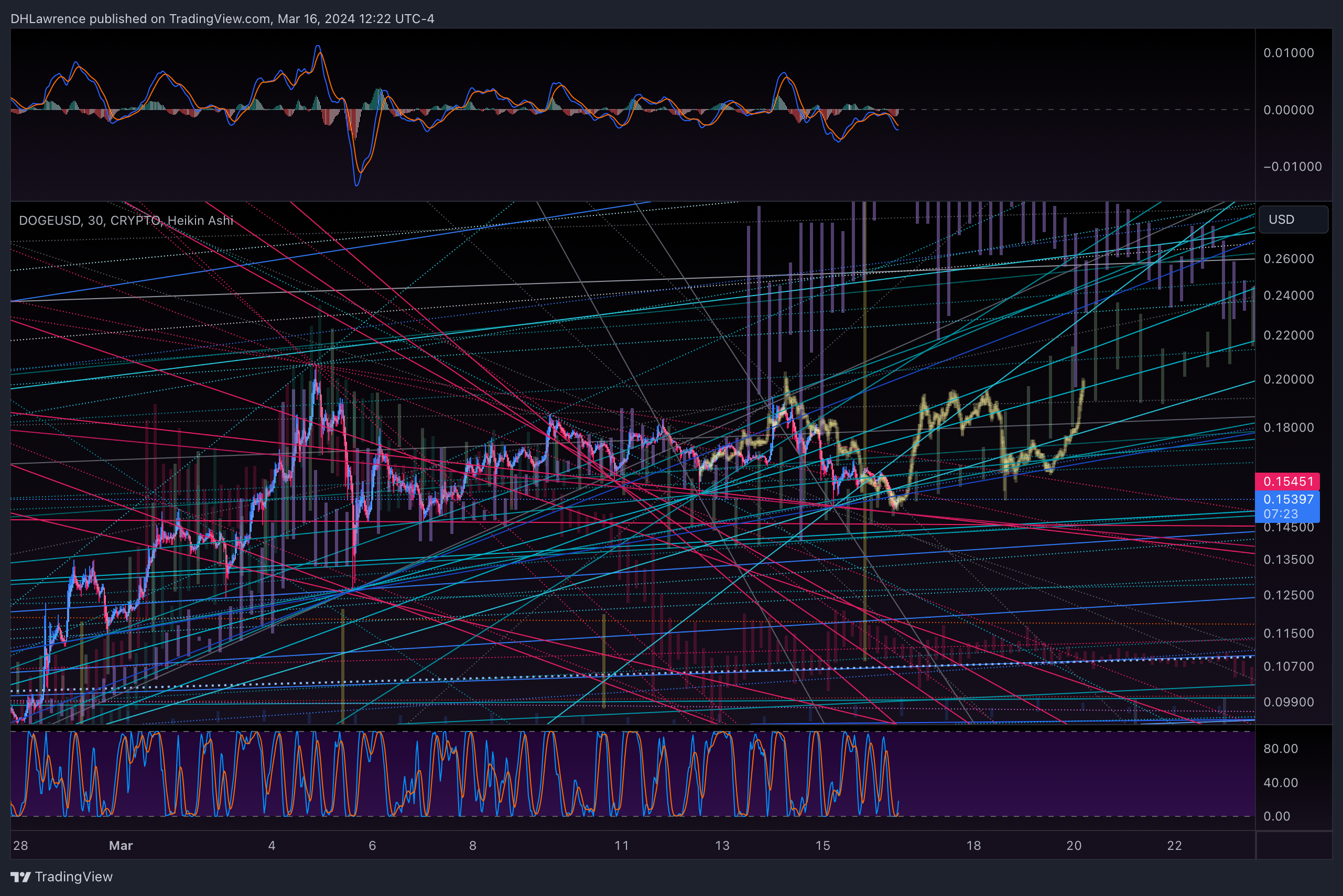Click the 11 date label on time axis
This screenshot has height=896, width=1343.
(x=622, y=846)
